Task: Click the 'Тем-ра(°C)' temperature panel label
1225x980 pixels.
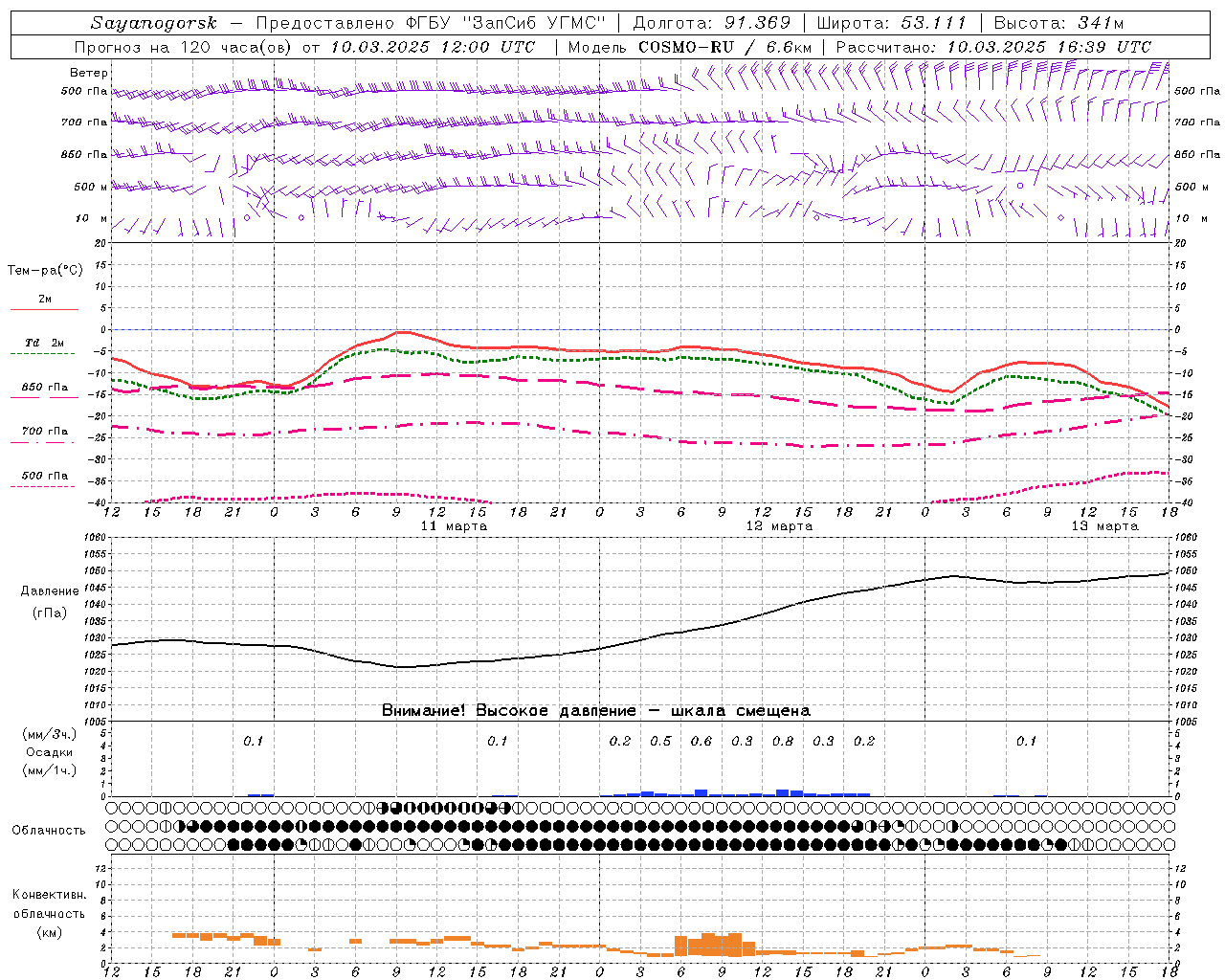Action: pyautogui.click(x=45, y=271)
